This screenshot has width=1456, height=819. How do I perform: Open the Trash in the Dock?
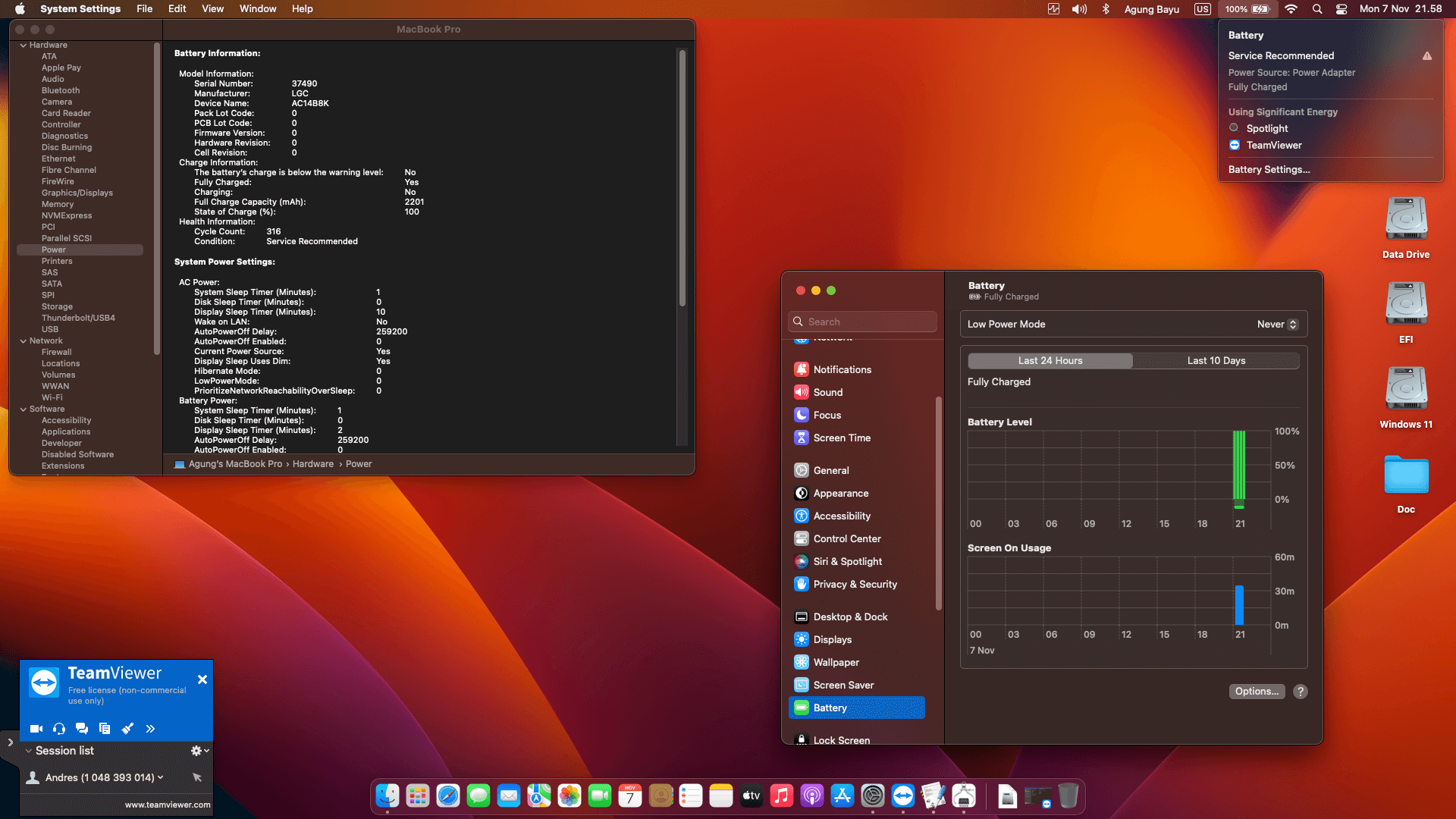1068,795
